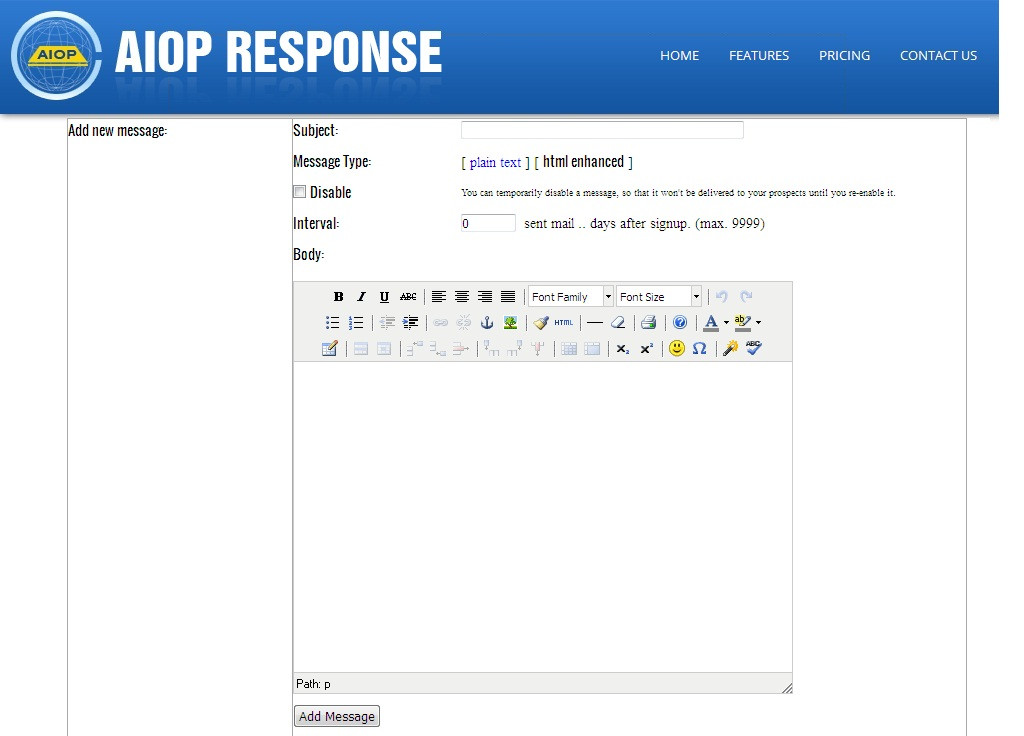This screenshot has width=1024, height=736.
Task: Toggle the ABC spellchecker icon
Action: pyautogui.click(x=754, y=348)
